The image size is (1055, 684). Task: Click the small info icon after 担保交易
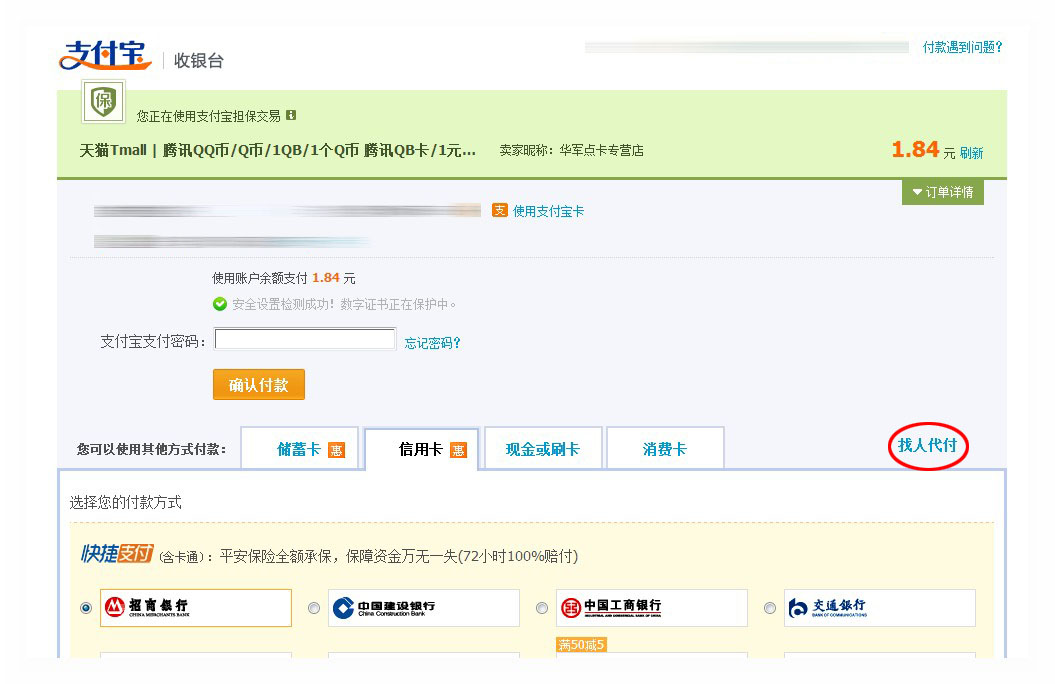pos(291,115)
